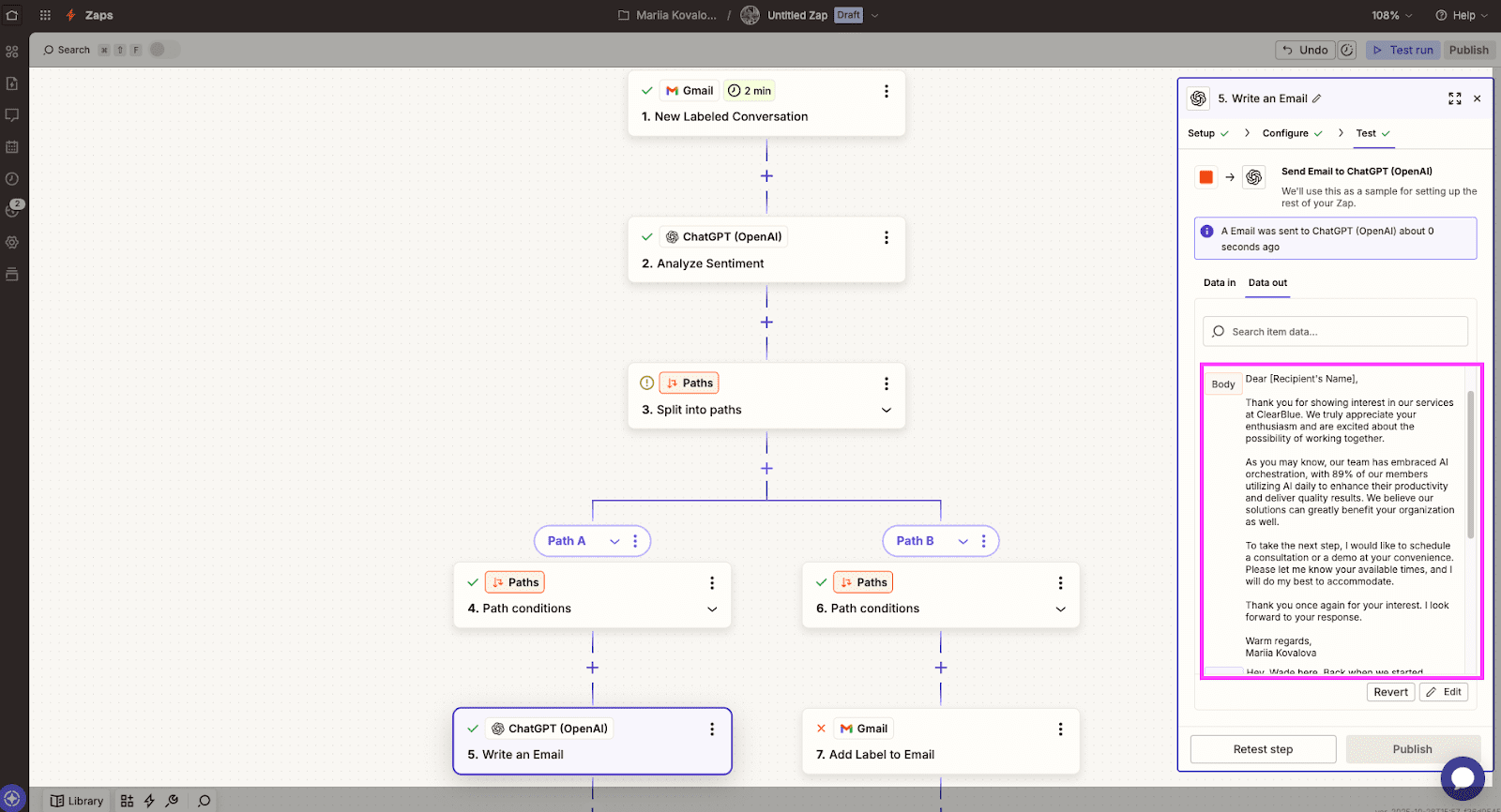Expand the step panel to full screen
Viewport: 1501px width, 812px height.
(1454, 98)
